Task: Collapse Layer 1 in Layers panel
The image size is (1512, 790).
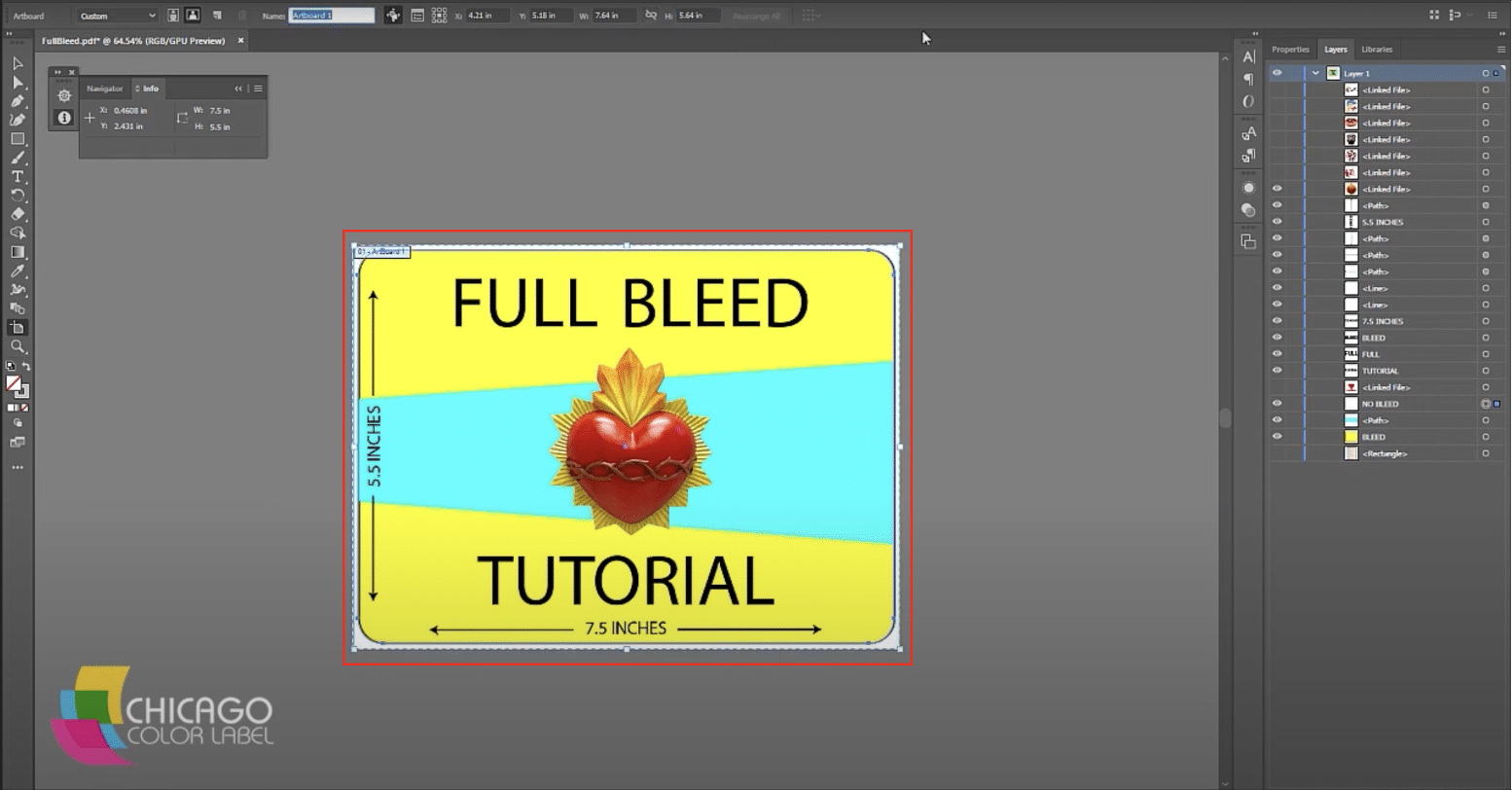Action: click(x=1315, y=74)
